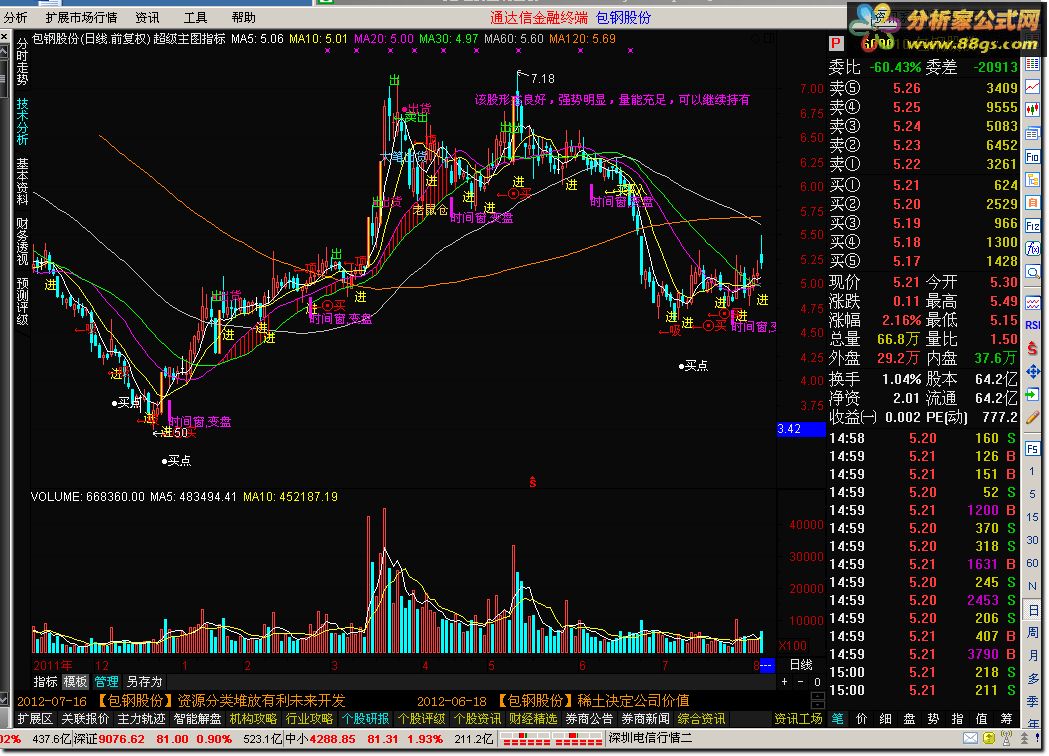Open the sector tree structure icon
The height and width of the screenshot is (756, 1049).
click(1032, 179)
